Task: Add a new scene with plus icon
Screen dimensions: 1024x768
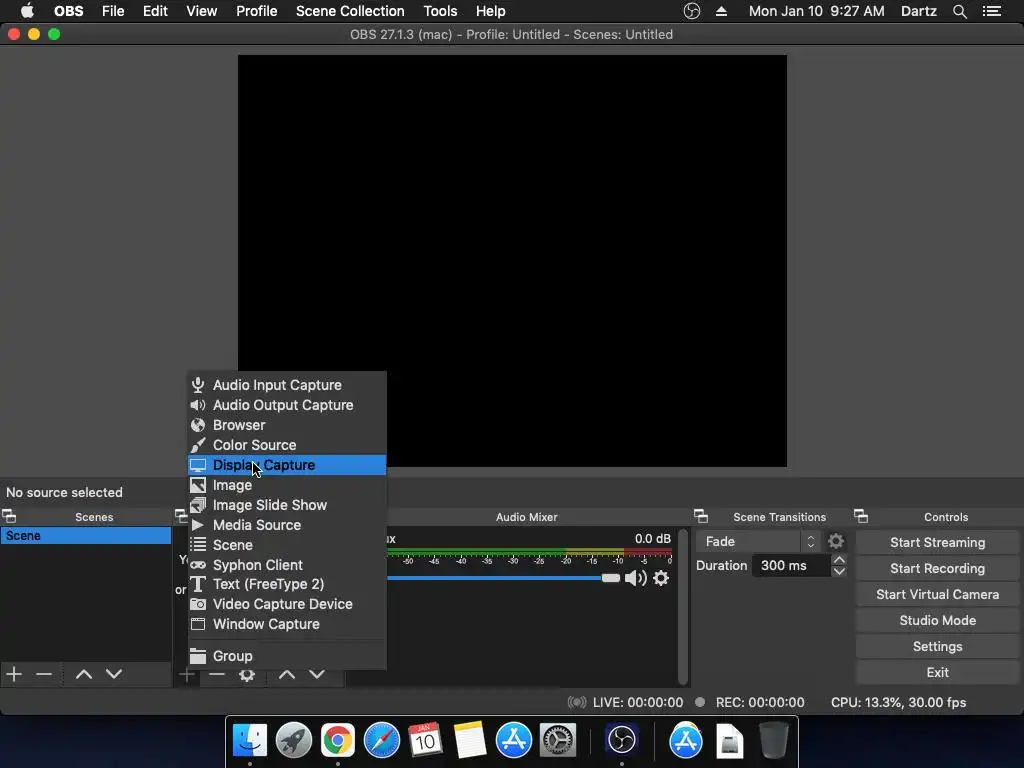Action: (14, 674)
